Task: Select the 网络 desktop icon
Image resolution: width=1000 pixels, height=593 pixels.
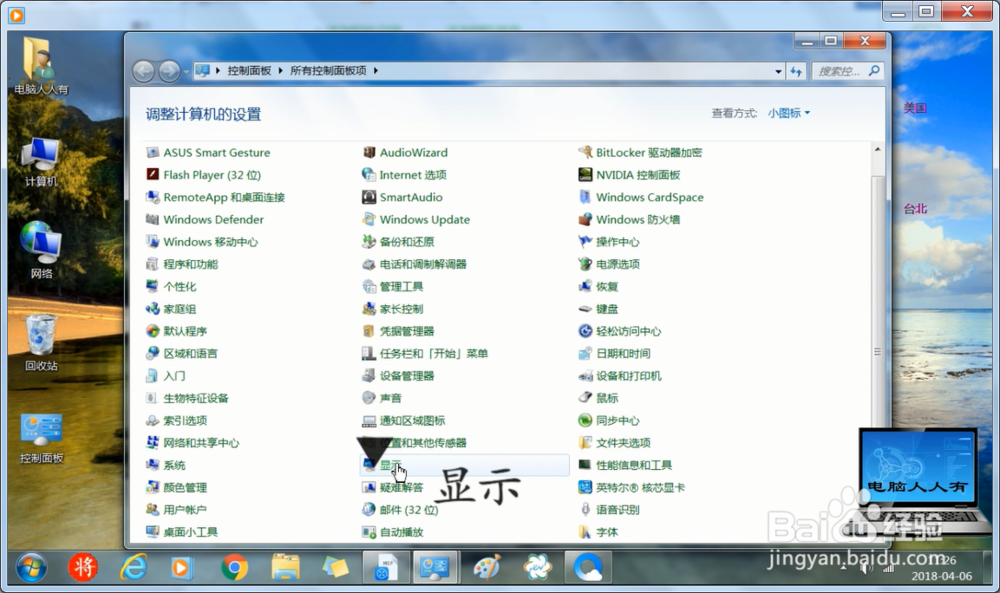Action: 41,250
